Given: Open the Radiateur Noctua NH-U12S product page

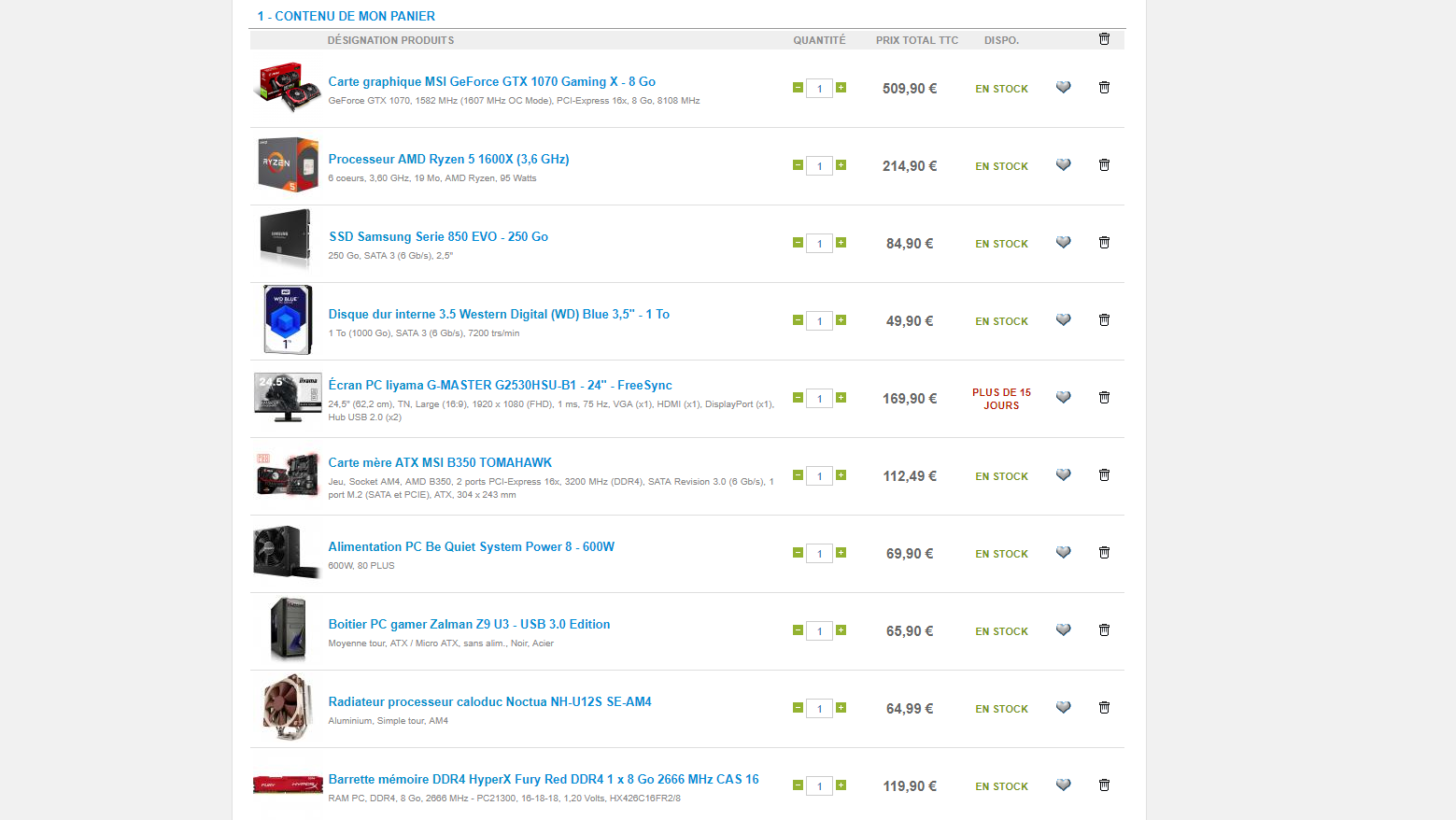Looking at the screenshot, I should pos(489,701).
